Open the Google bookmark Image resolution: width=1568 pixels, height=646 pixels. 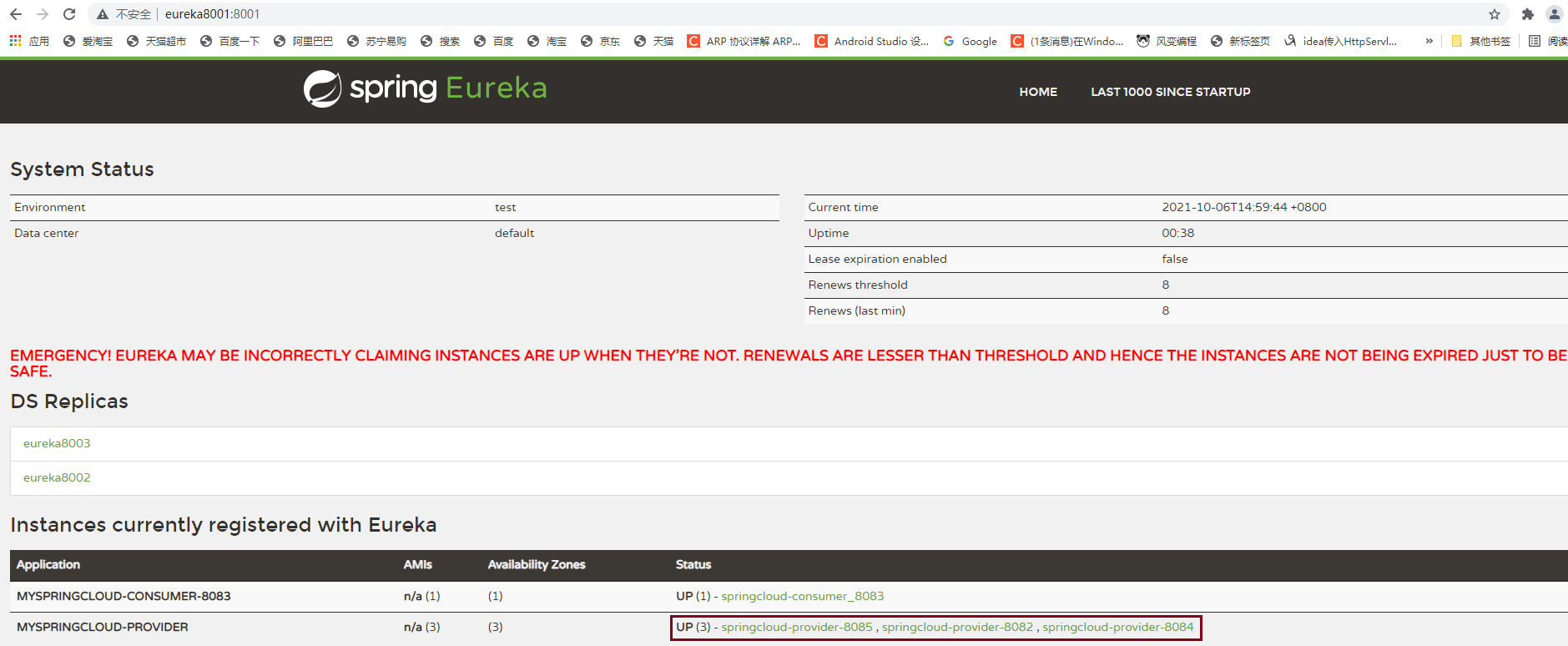point(970,41)
